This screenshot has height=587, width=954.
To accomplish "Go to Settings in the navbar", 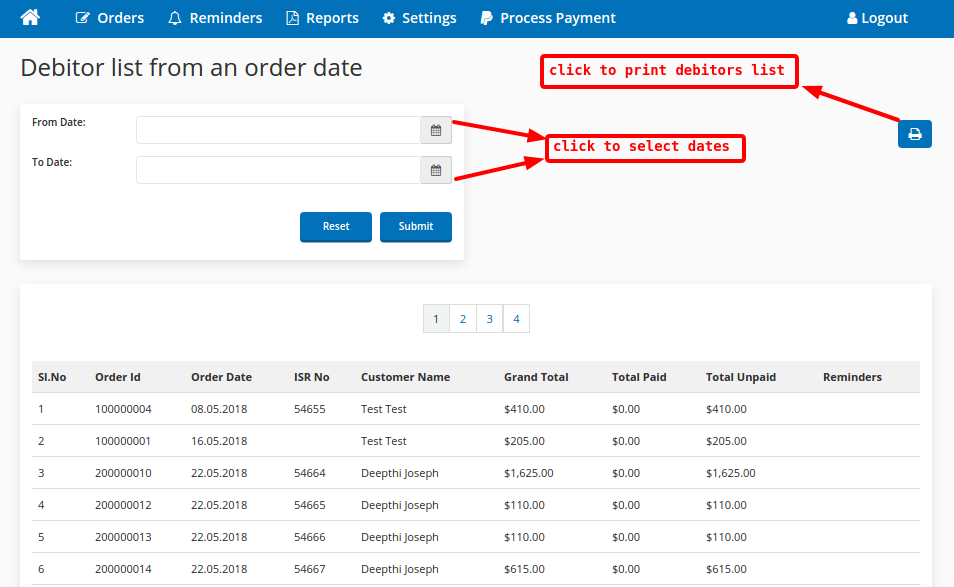I will click(419, 18).
